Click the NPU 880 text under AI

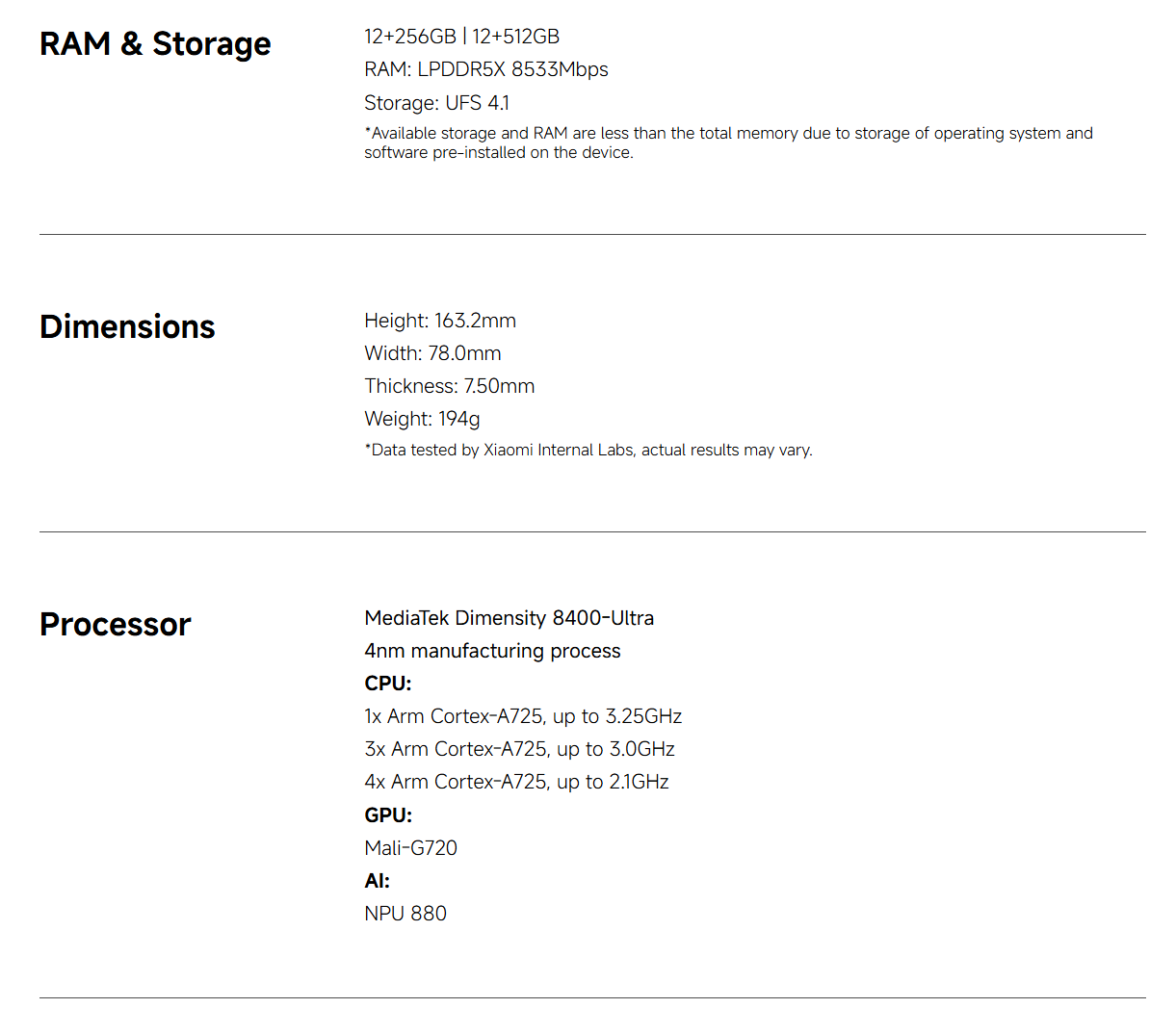pos(405,914)
